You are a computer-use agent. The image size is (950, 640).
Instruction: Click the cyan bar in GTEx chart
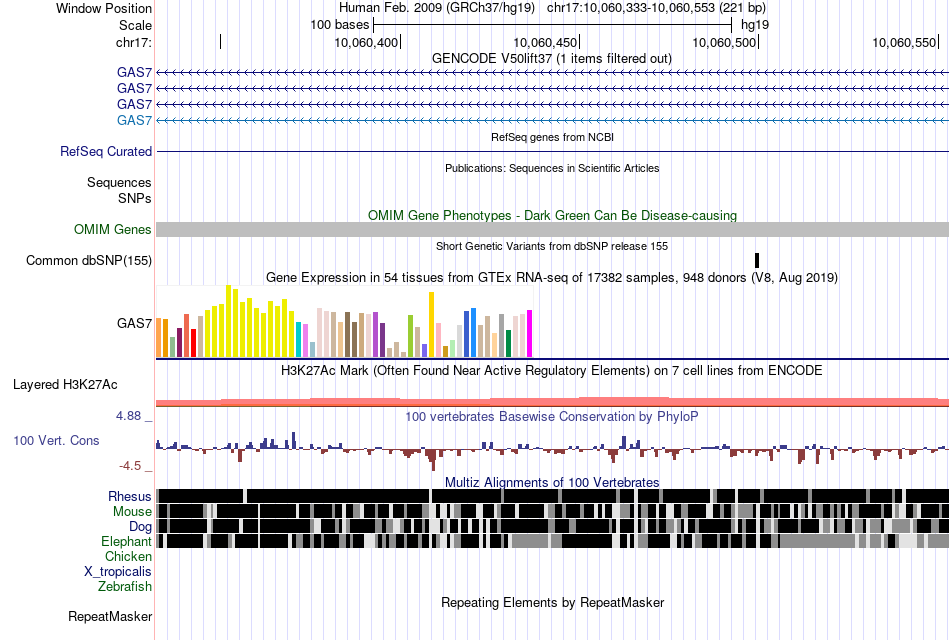pos(299,340)
